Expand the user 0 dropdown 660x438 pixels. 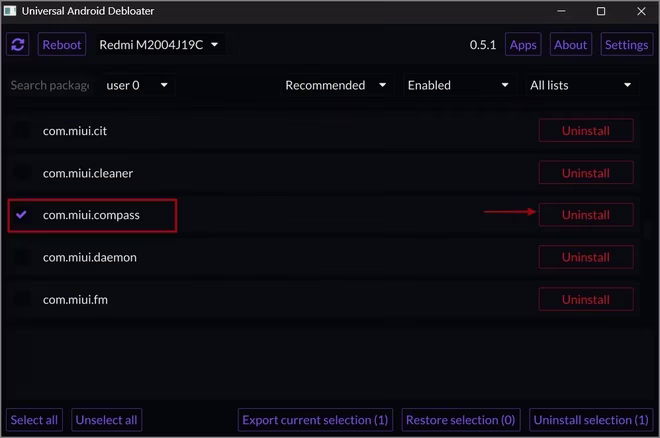click(137, 85)
